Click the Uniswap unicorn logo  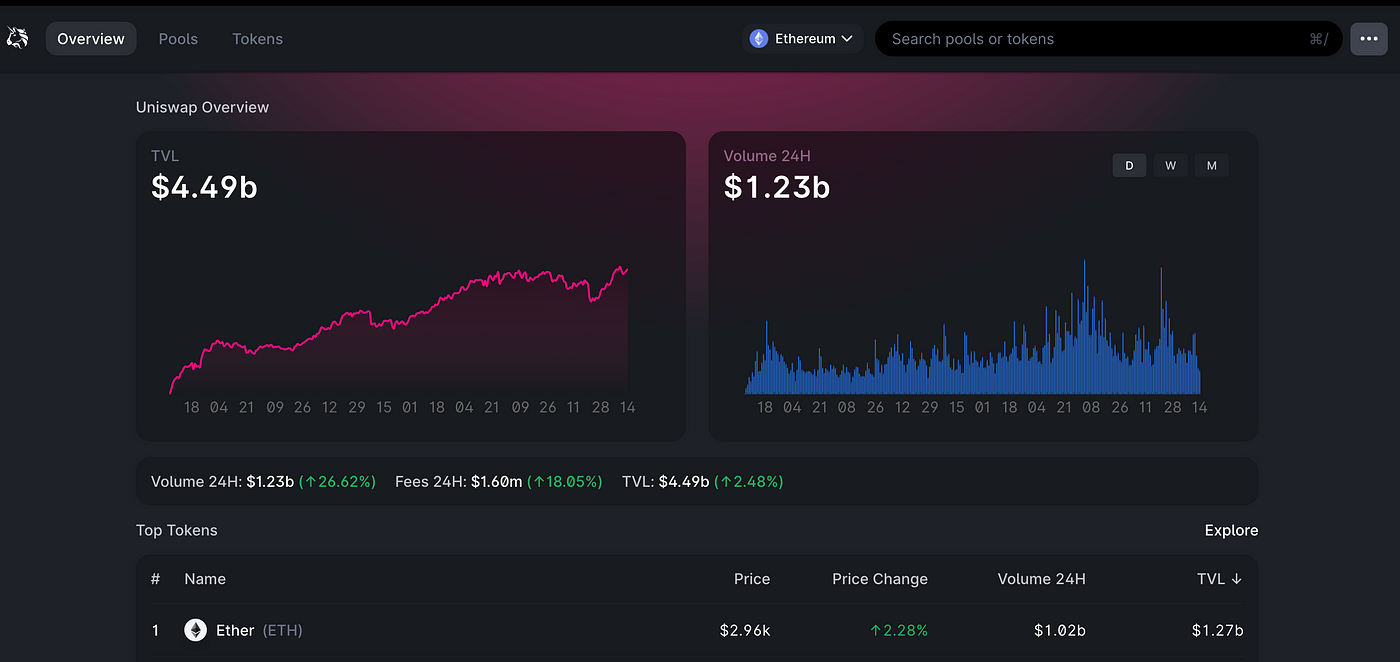point(17,39)
